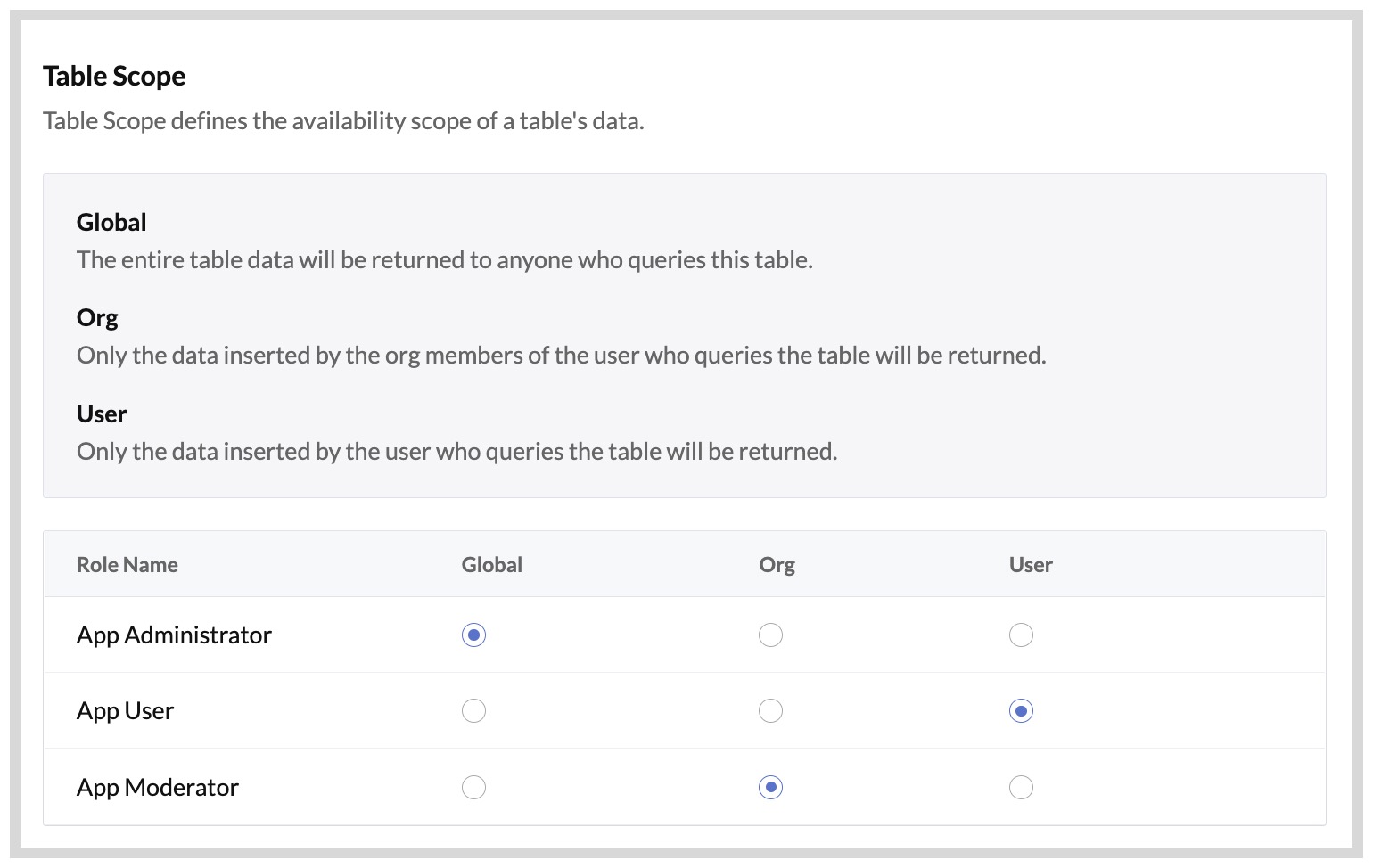Select User scope for App Moderator
Screen dimensions: 1373x868
(x=1022, y=787)
